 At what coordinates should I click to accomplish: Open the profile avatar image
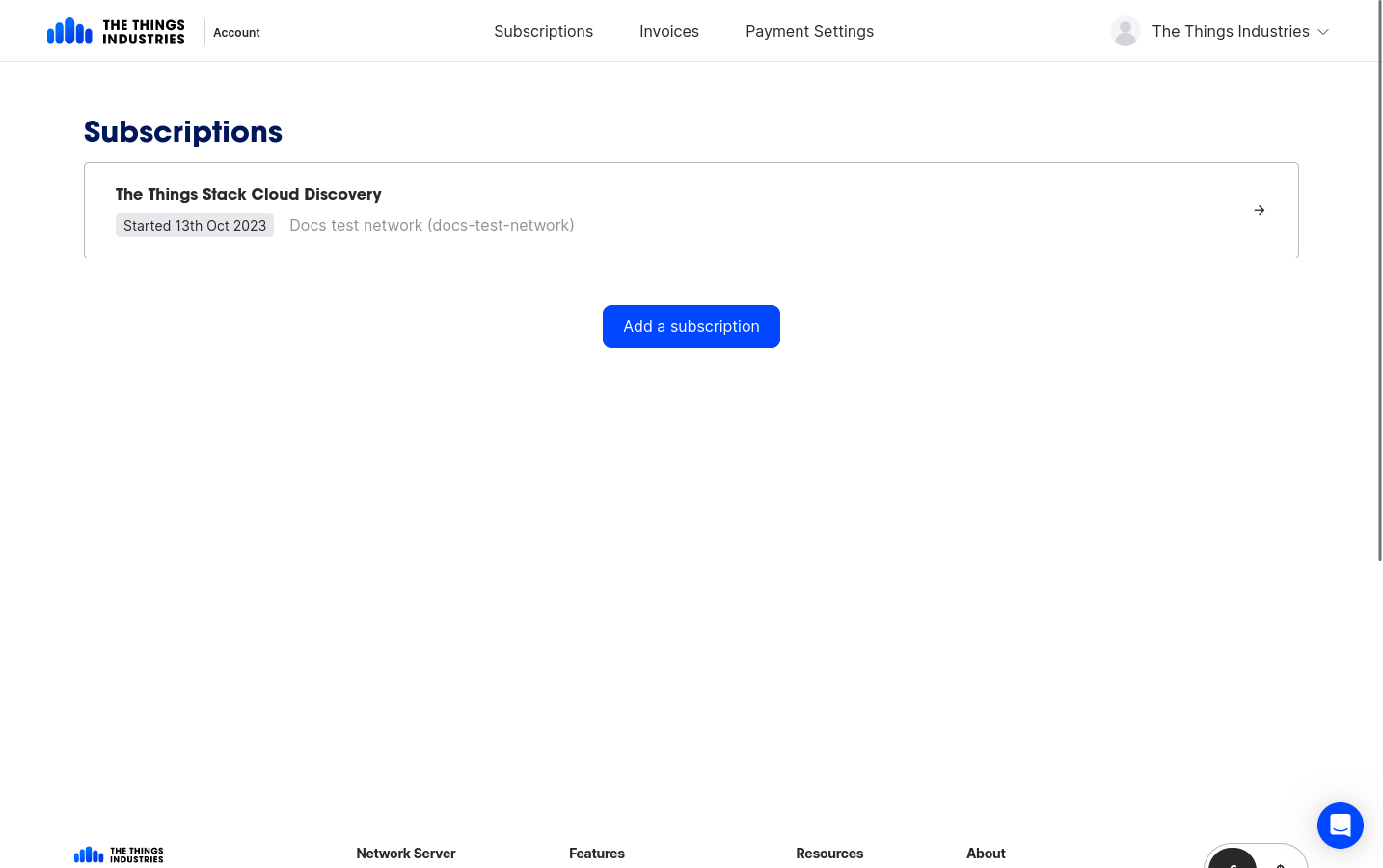pyautogui.click(x=1125, y=31)
